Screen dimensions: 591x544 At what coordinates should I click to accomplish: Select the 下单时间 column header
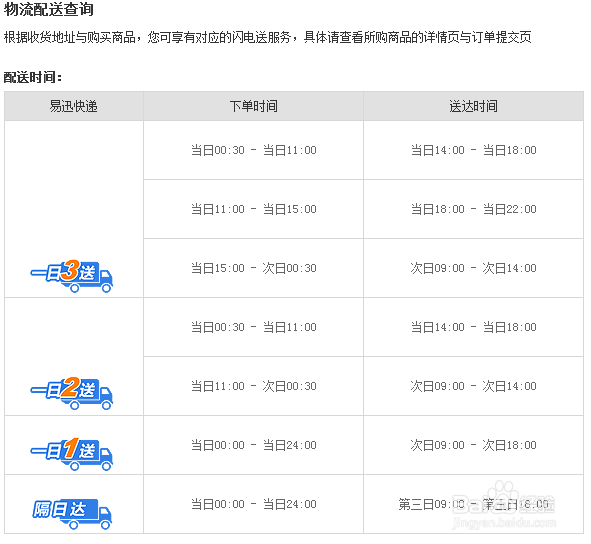[253, 106]
